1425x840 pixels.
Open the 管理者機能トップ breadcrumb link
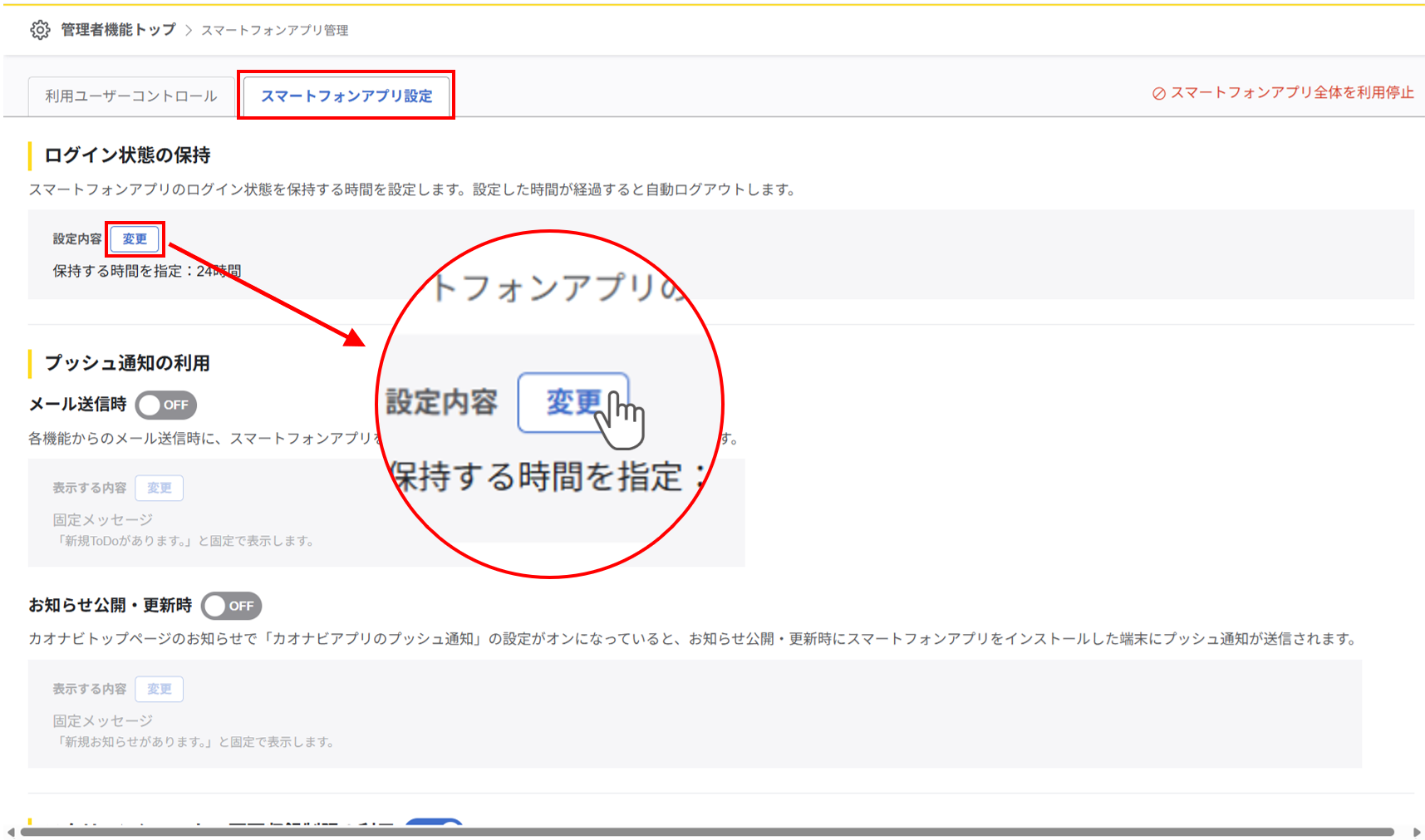tap(118, 30)
